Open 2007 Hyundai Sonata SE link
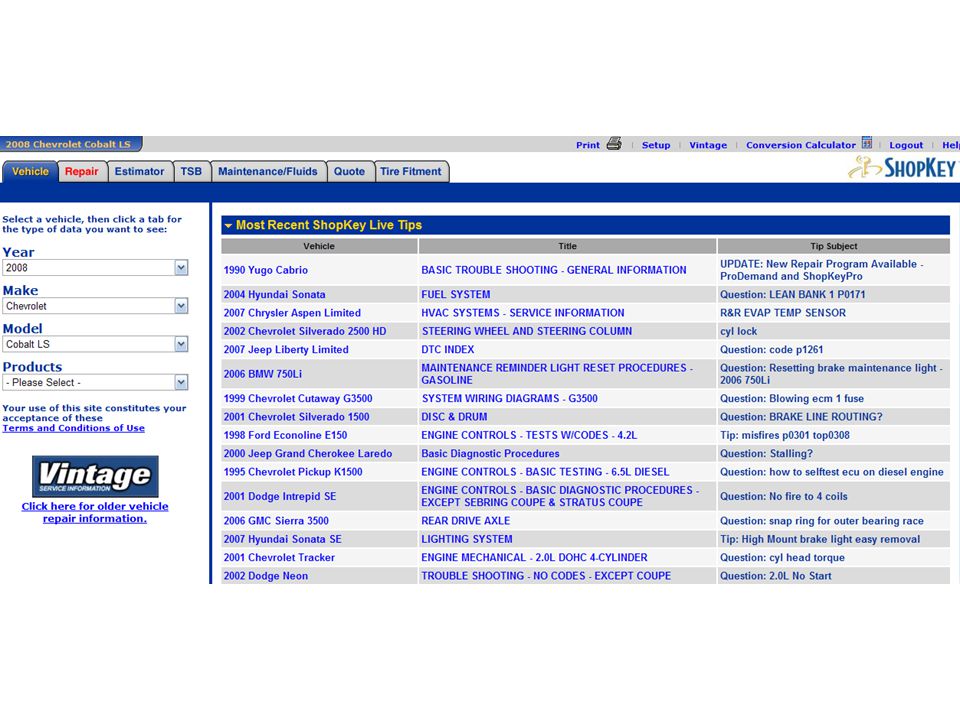The width and height of the screenshot is (960, 720). pyautogui.click(x=282, y=539)
